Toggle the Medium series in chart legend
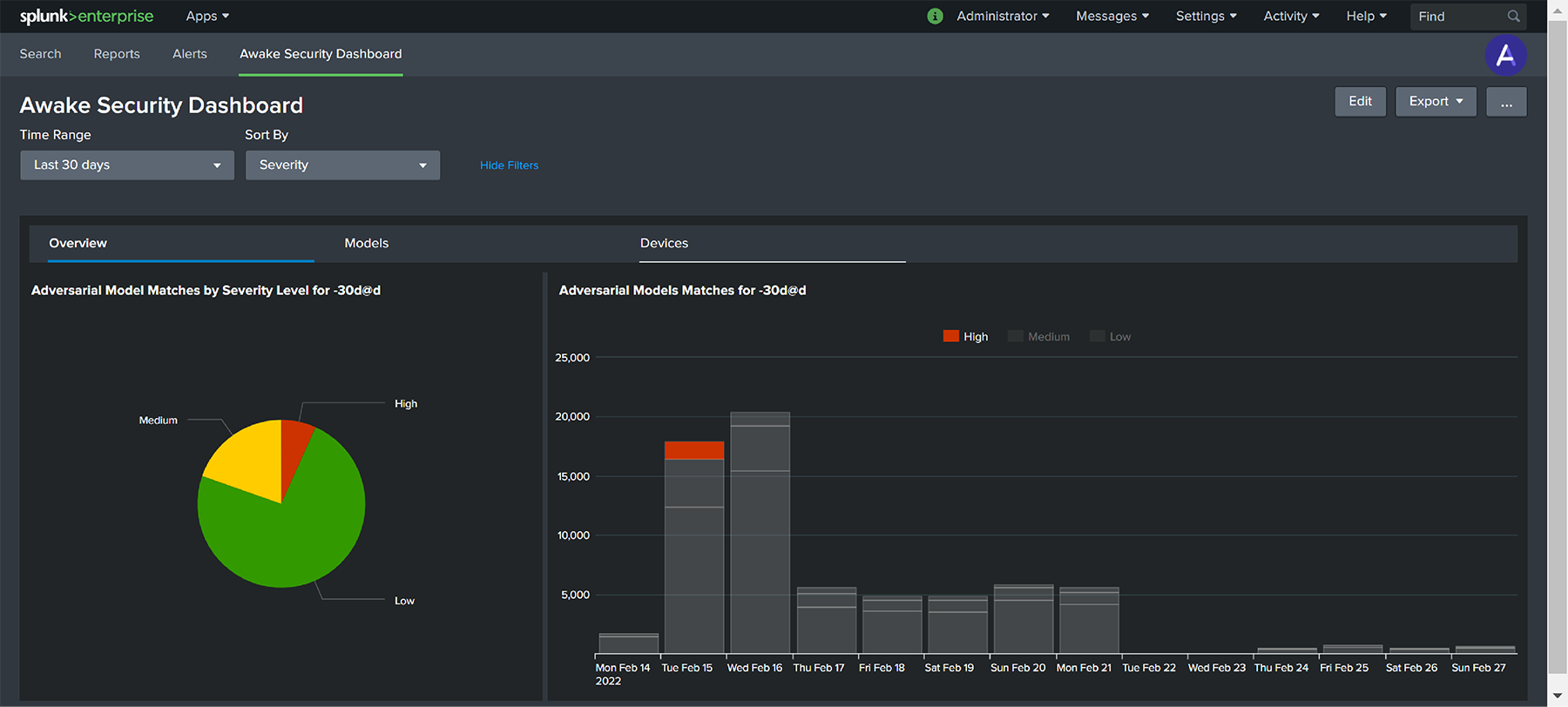 tap(1039, 337)
